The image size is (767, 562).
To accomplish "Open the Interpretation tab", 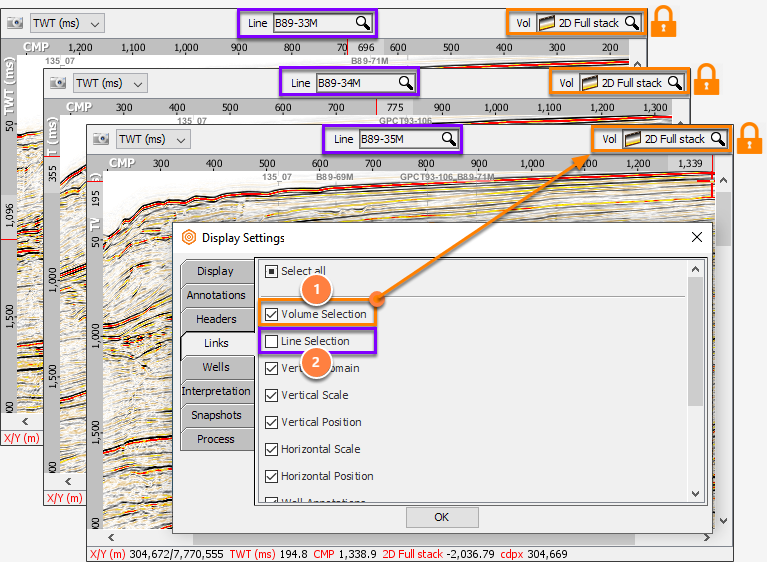I will pos(216,391).
